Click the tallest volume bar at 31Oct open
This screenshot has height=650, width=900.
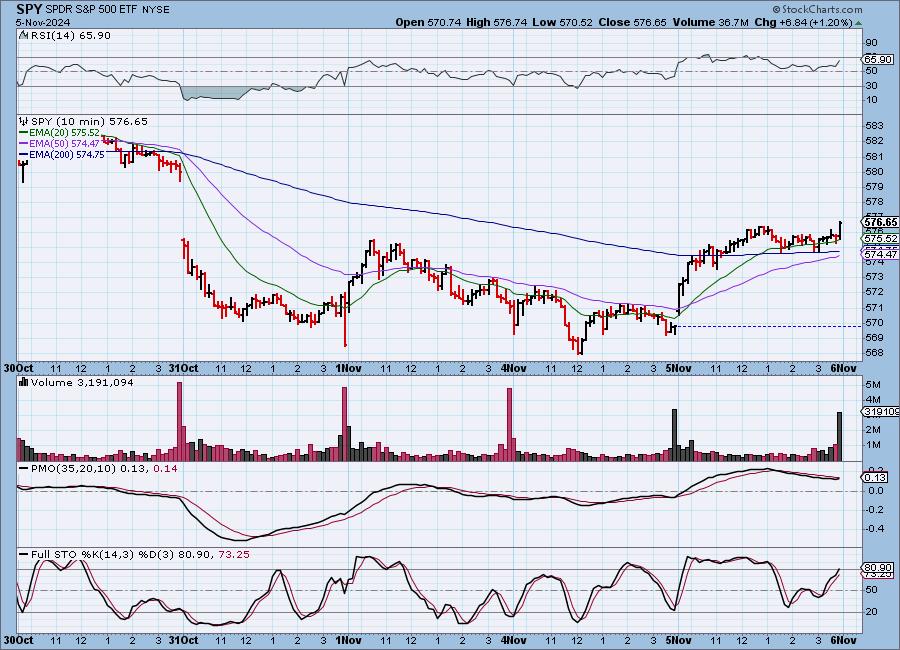point(179,421)
